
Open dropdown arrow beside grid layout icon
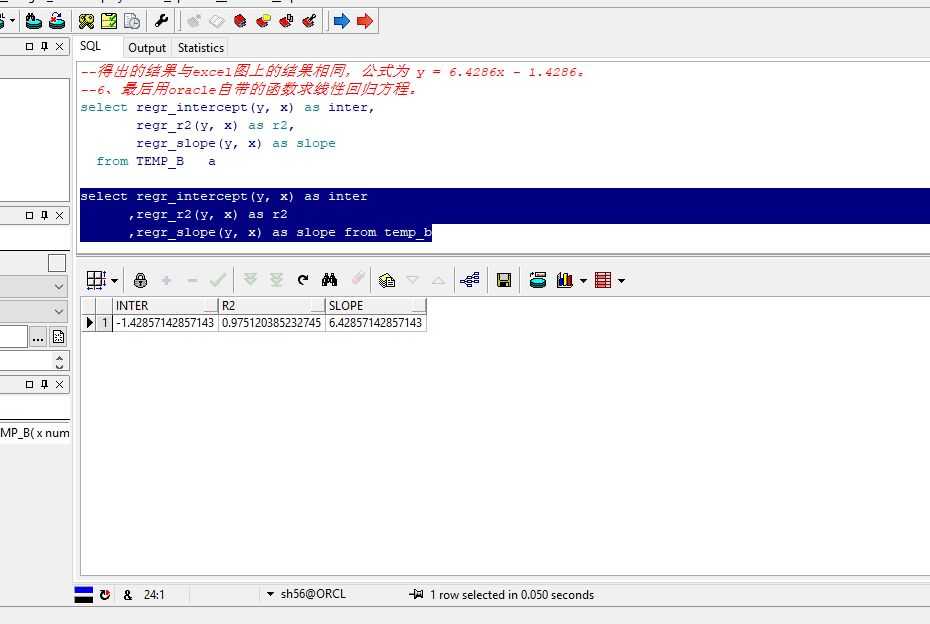point(114,281)
